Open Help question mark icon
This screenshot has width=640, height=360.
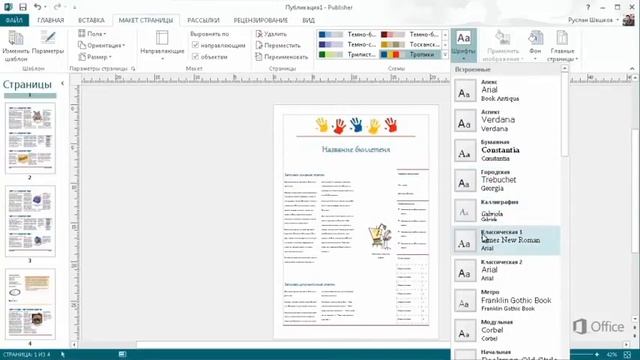tap(588, 7)
